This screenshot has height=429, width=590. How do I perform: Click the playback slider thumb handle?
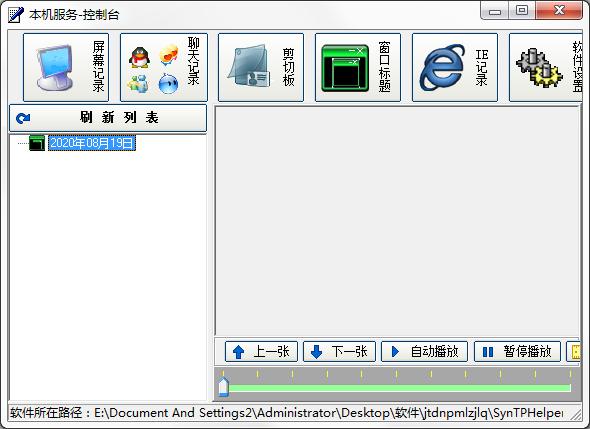223,387
